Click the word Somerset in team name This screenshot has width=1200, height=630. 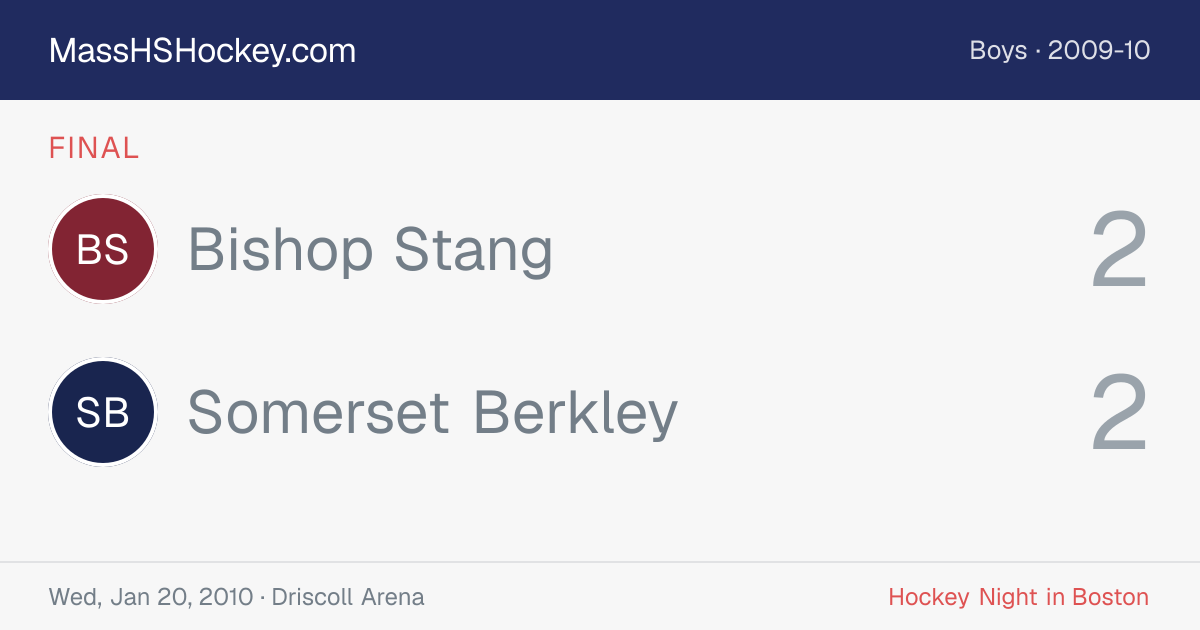pos(319,412)
